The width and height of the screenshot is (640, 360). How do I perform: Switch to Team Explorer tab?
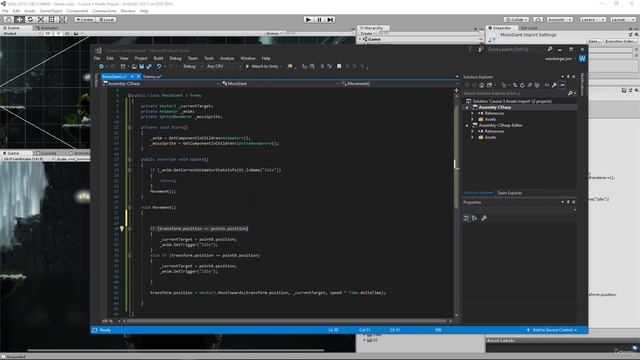click(x=509, y=193)
